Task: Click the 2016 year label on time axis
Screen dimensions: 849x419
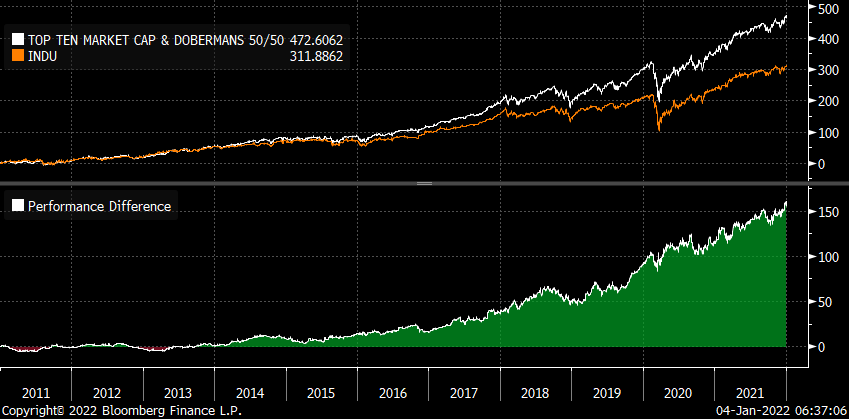Action: (x=394, y=391)
